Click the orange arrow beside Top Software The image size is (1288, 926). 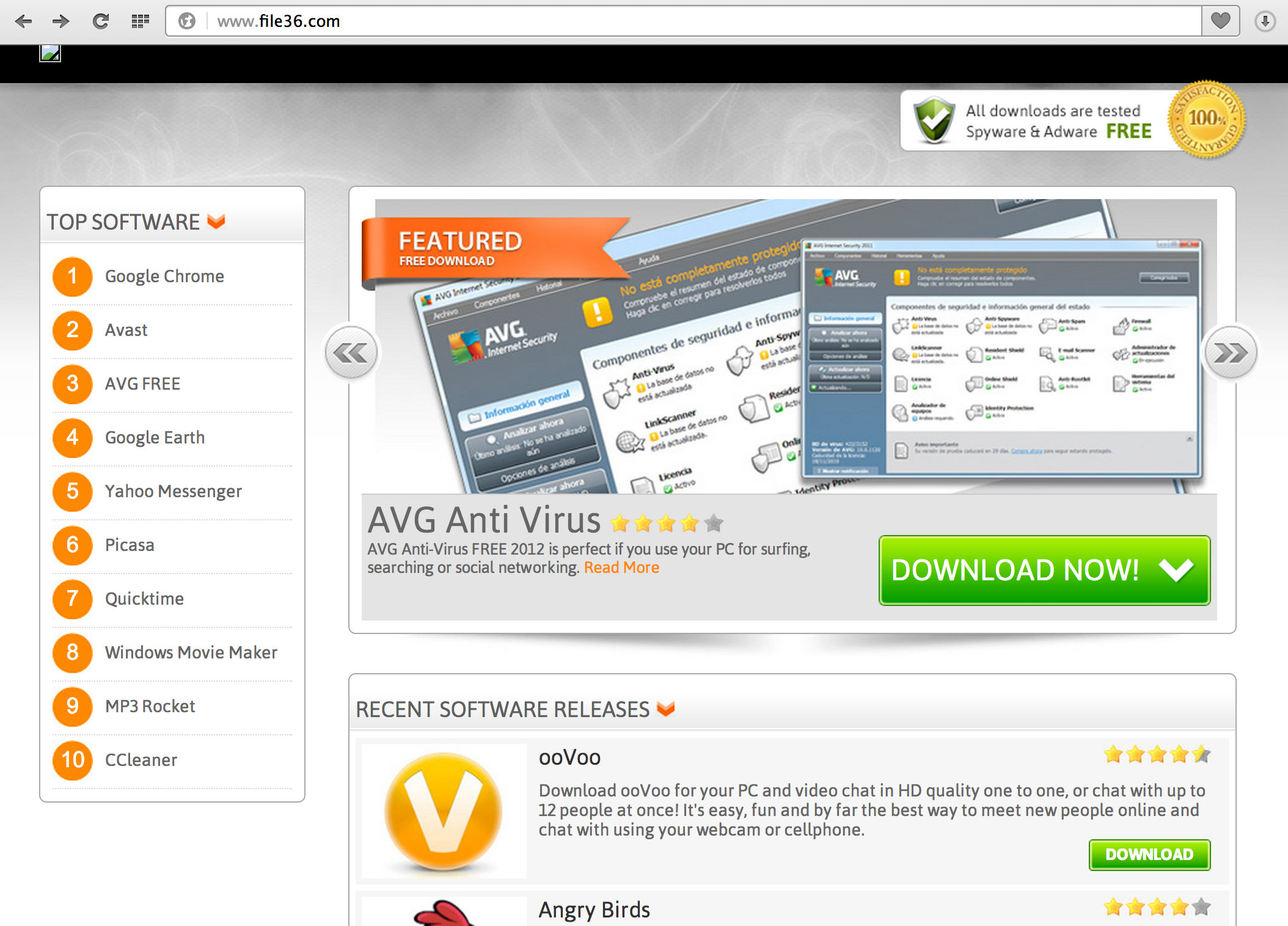[x=216, y=221]
